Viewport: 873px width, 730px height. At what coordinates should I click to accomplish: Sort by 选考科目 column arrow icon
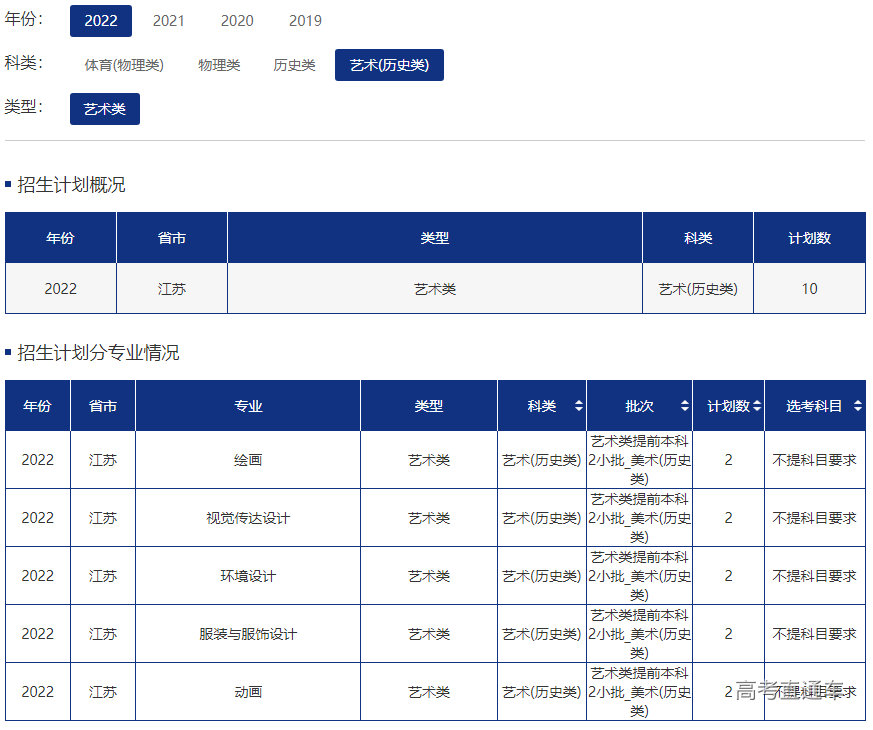(857, 406)
